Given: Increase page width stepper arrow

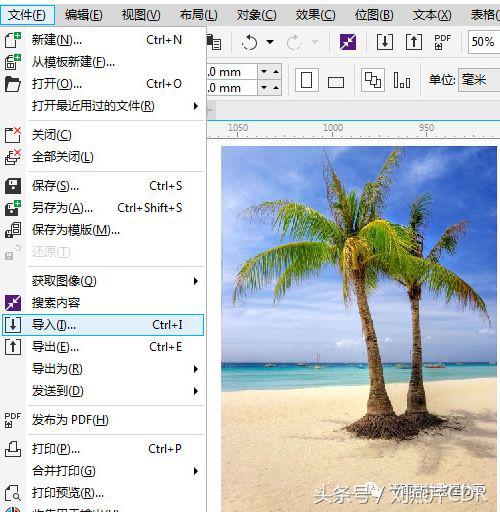Looking at the screenshot, I should coord(276,72).
